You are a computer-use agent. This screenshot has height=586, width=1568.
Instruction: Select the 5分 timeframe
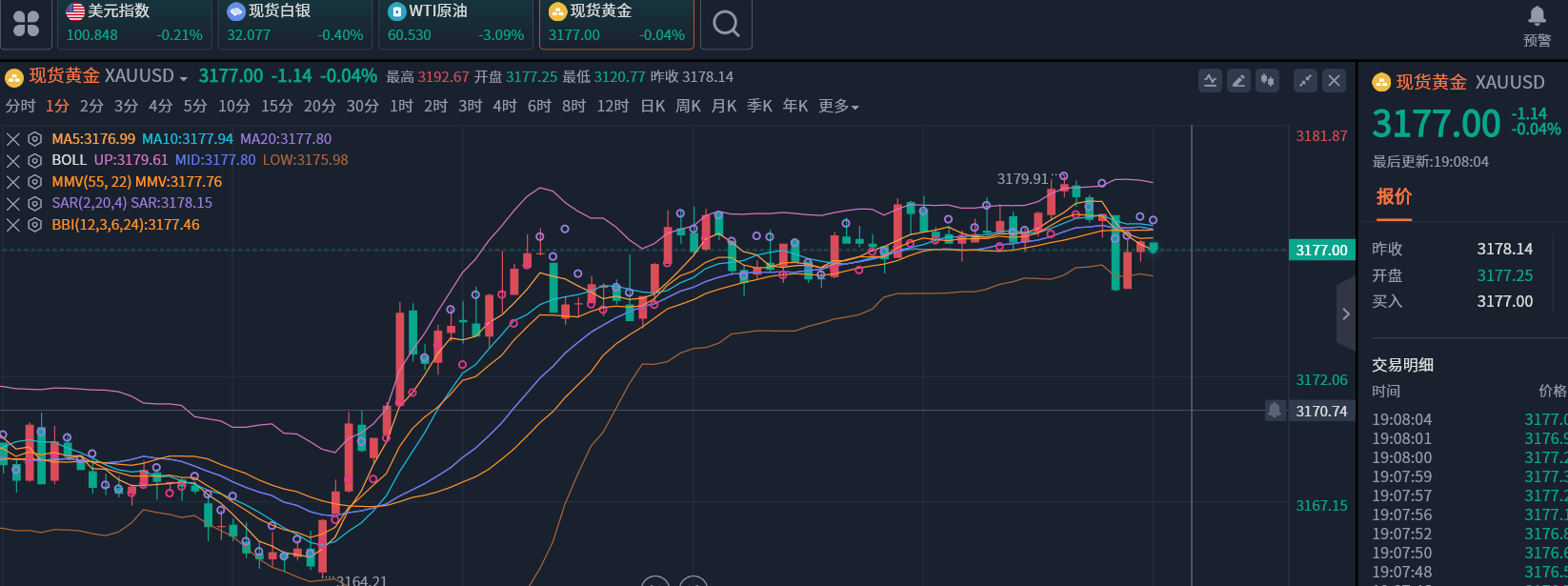click(x=195, y=107)
